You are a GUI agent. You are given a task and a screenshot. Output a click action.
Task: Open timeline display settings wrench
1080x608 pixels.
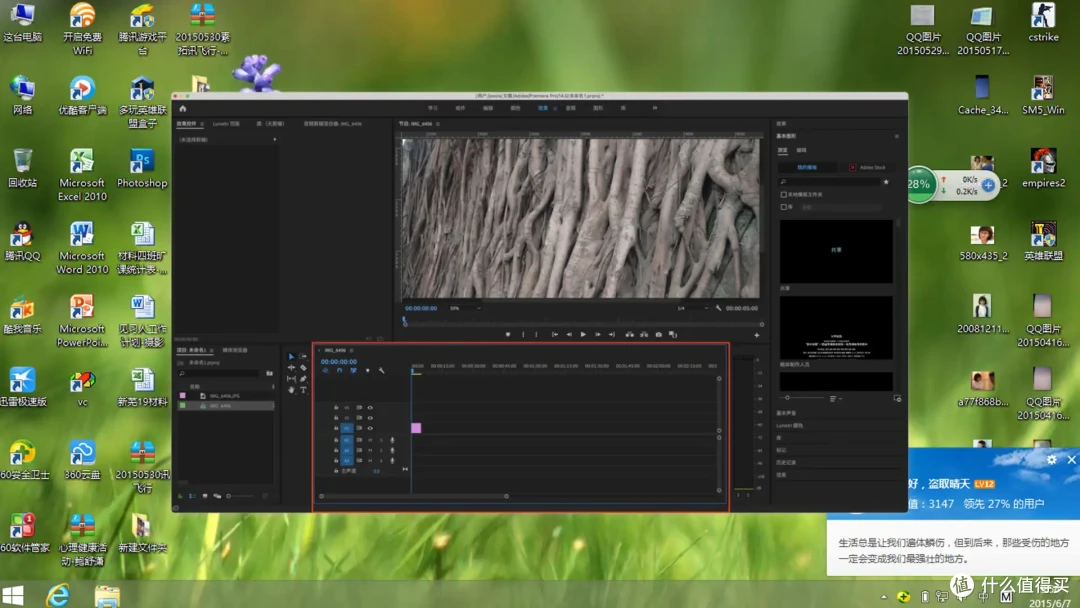[x=382, y=370]
